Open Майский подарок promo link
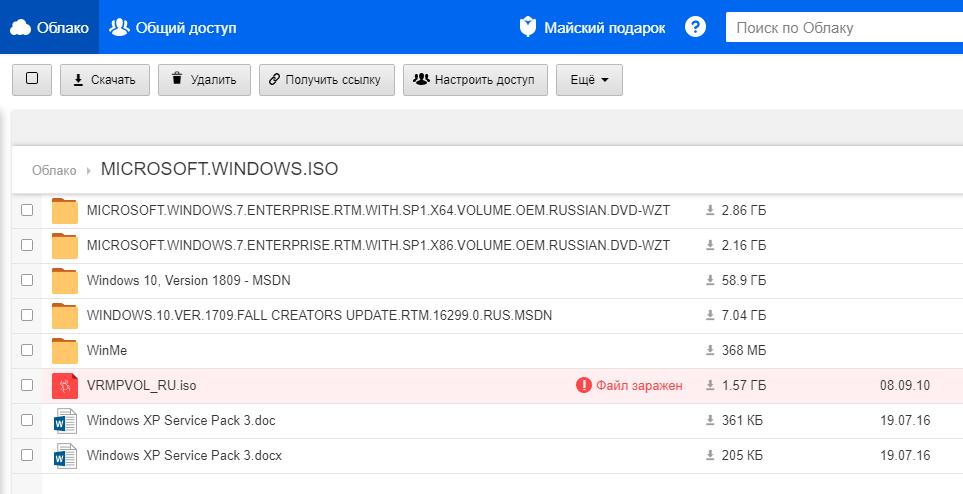963x494 pixels. [x=592, y=27]
